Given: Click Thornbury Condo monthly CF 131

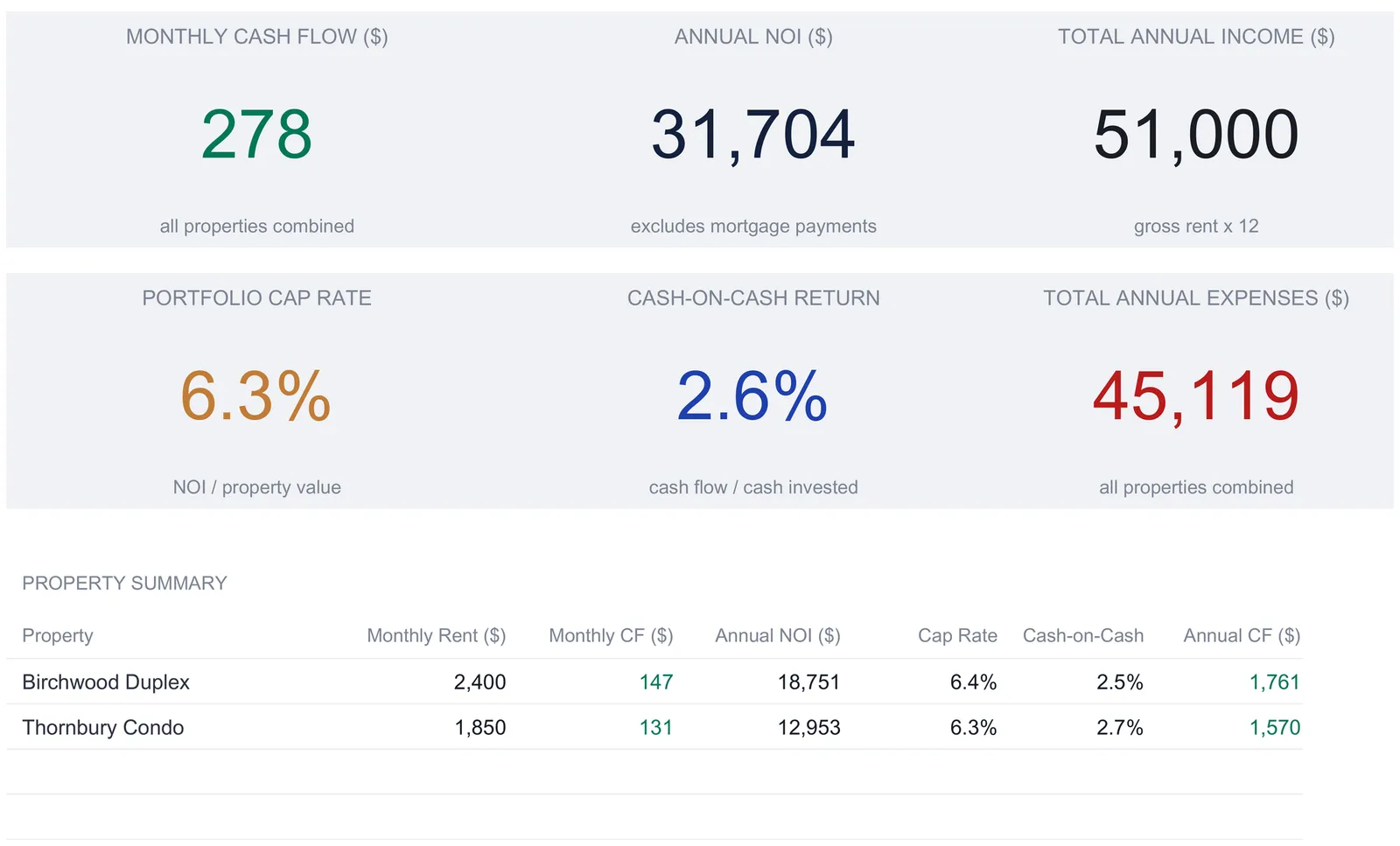Looking at the screenshot, I should (656, 728).
